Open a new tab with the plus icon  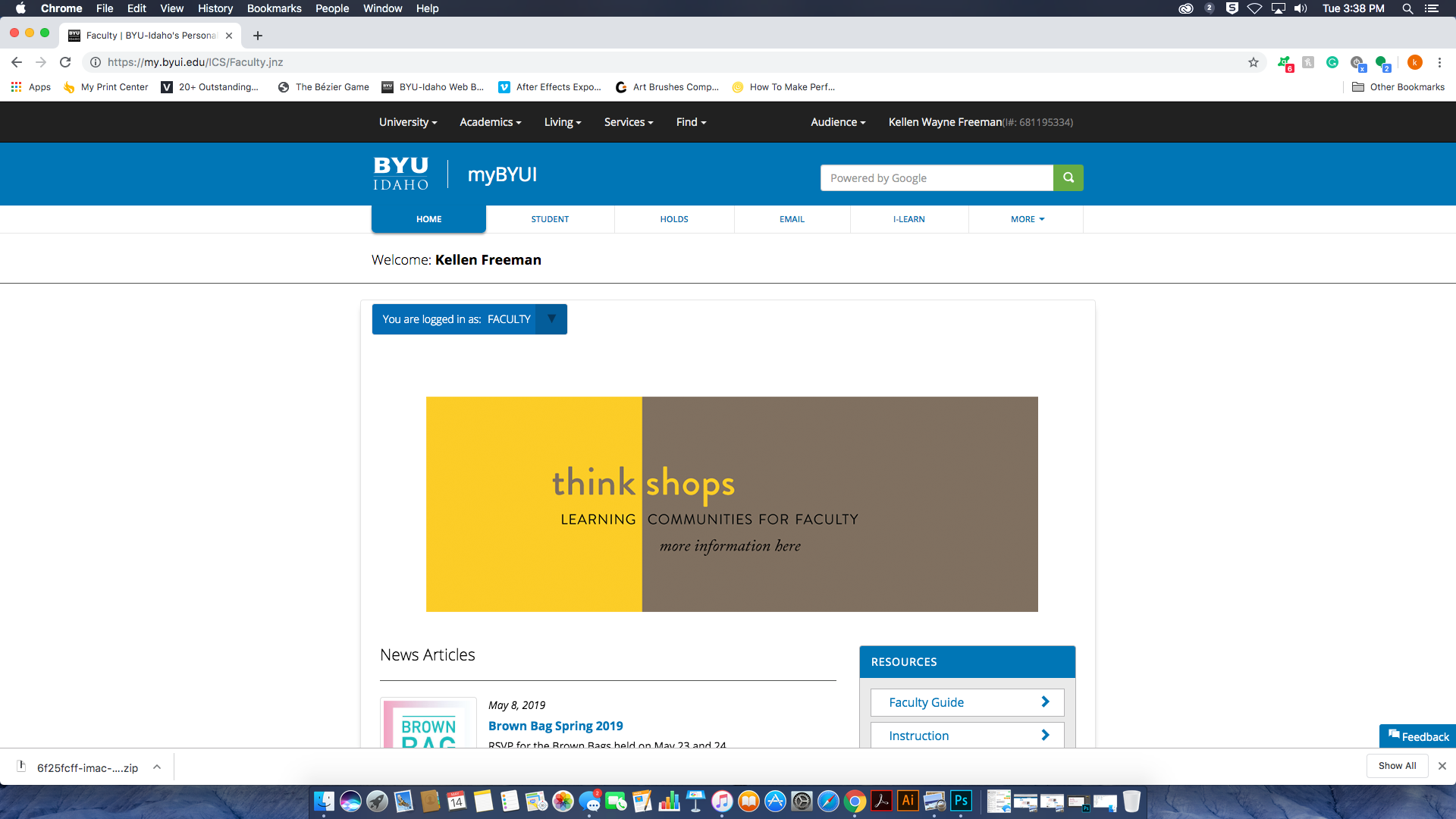[258, 36]
